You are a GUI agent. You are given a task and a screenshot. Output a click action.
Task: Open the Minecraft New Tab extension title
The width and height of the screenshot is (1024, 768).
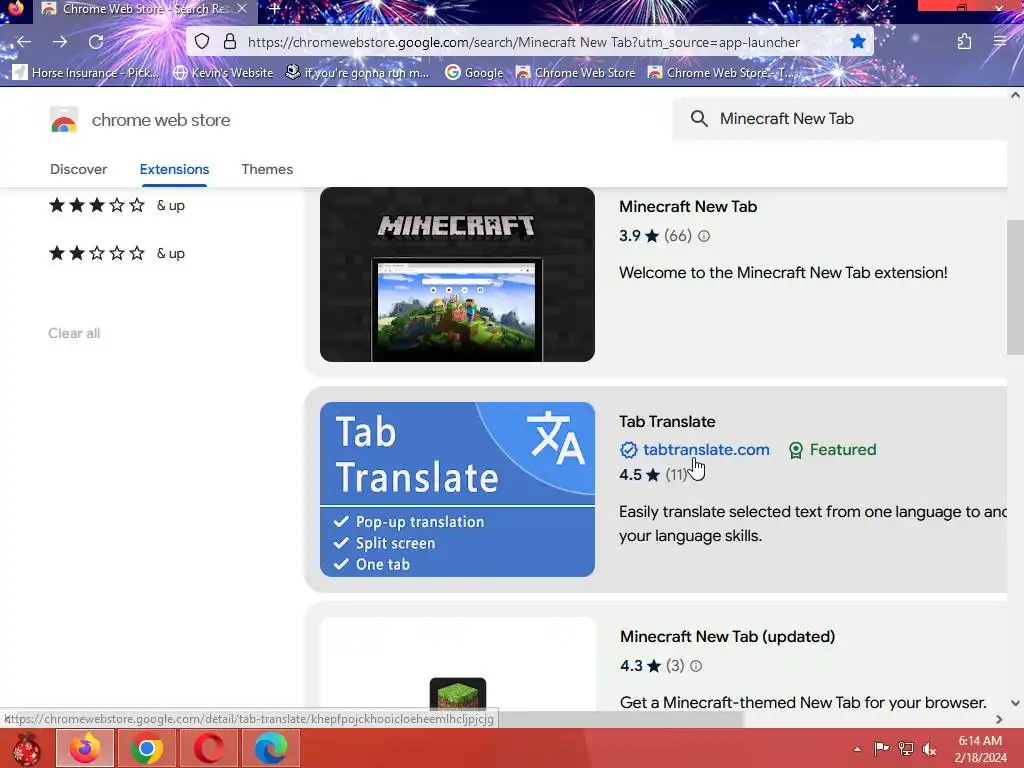pyautogui.click(x=688, y=206)
